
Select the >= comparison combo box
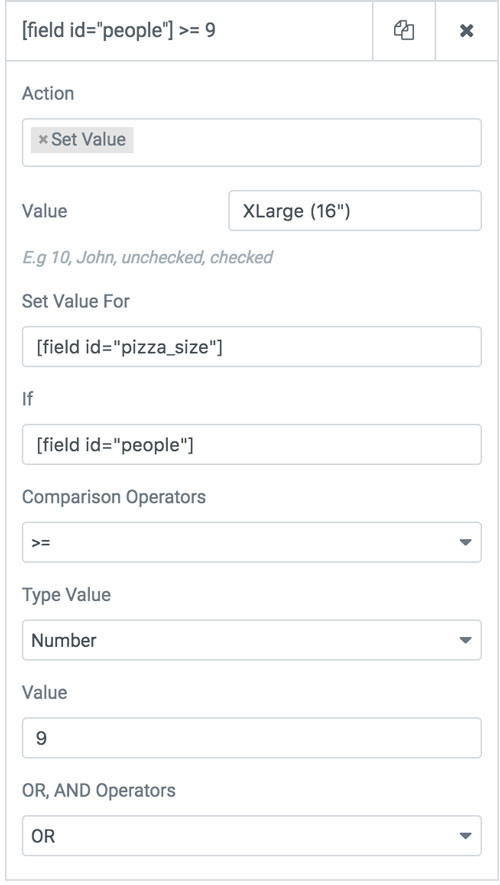tap(252, 542)
